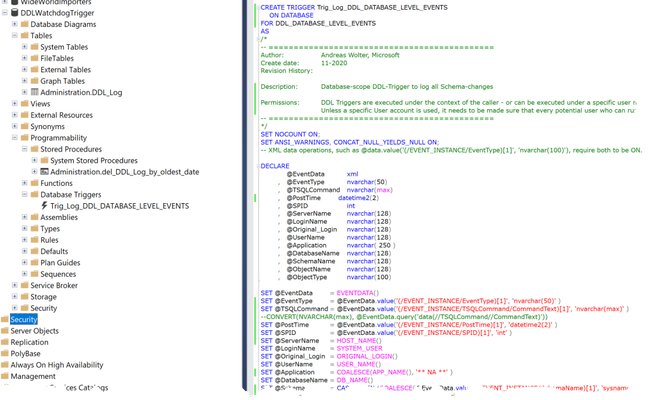Select the Storage tree item
The image size is (650, 400).
(x=43, y=297)
